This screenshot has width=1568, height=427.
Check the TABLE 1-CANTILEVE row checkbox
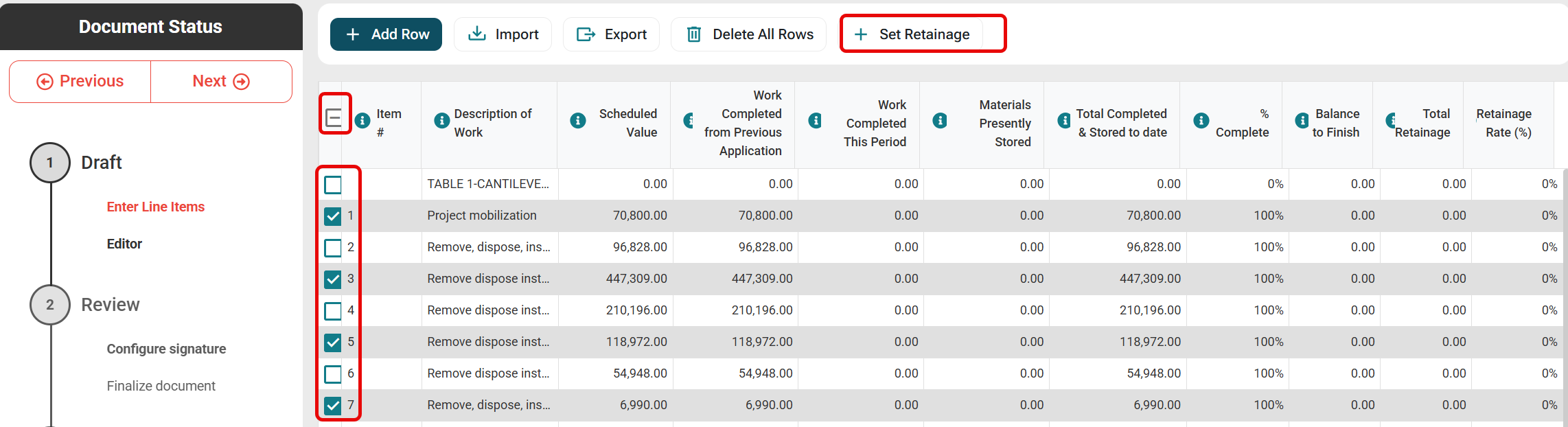tap(333, 185)
